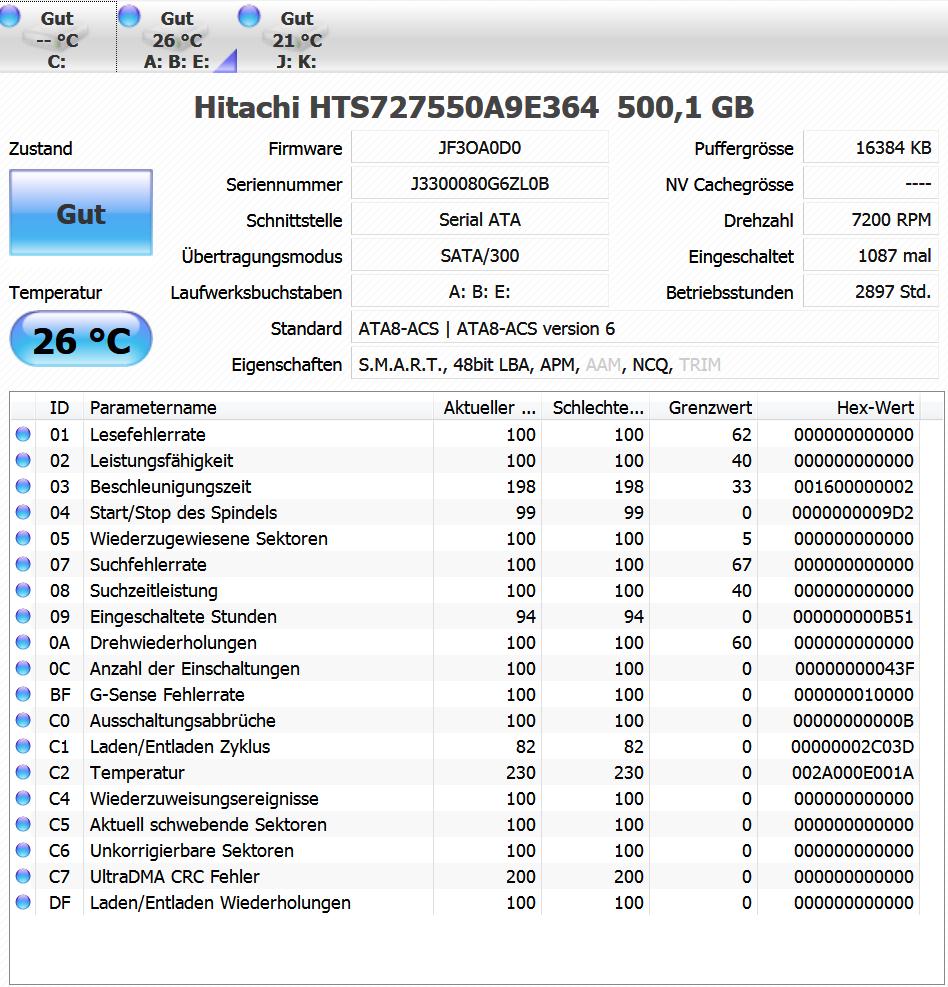Click the status icon for Eingeschaltete Stunden
948x987 pixels.
(23, 616)
